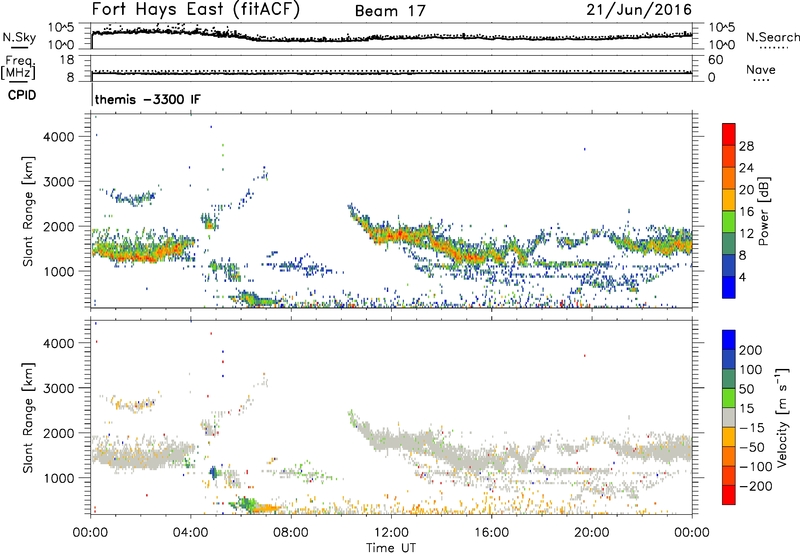Click the '12:00' time axis label

click(391, 533)
